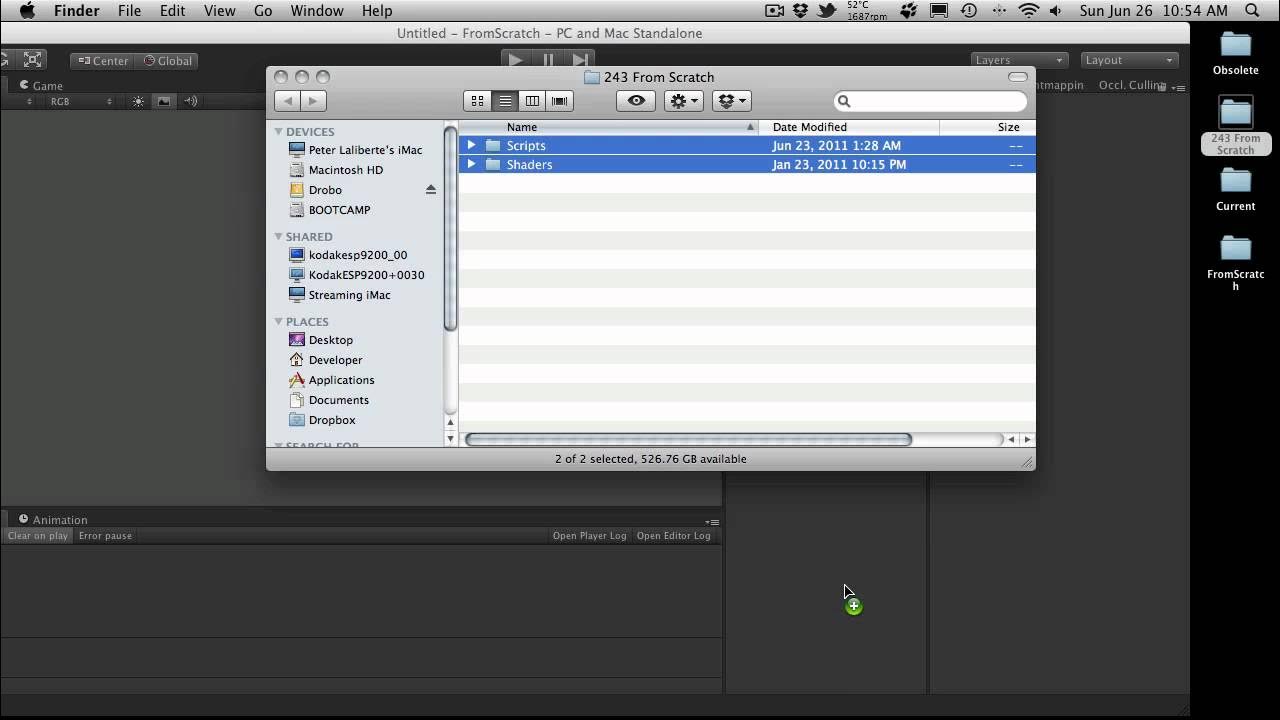1280x720 pixels.
Task: Click the eject icon next to Drobo
Action: (431, 189)
